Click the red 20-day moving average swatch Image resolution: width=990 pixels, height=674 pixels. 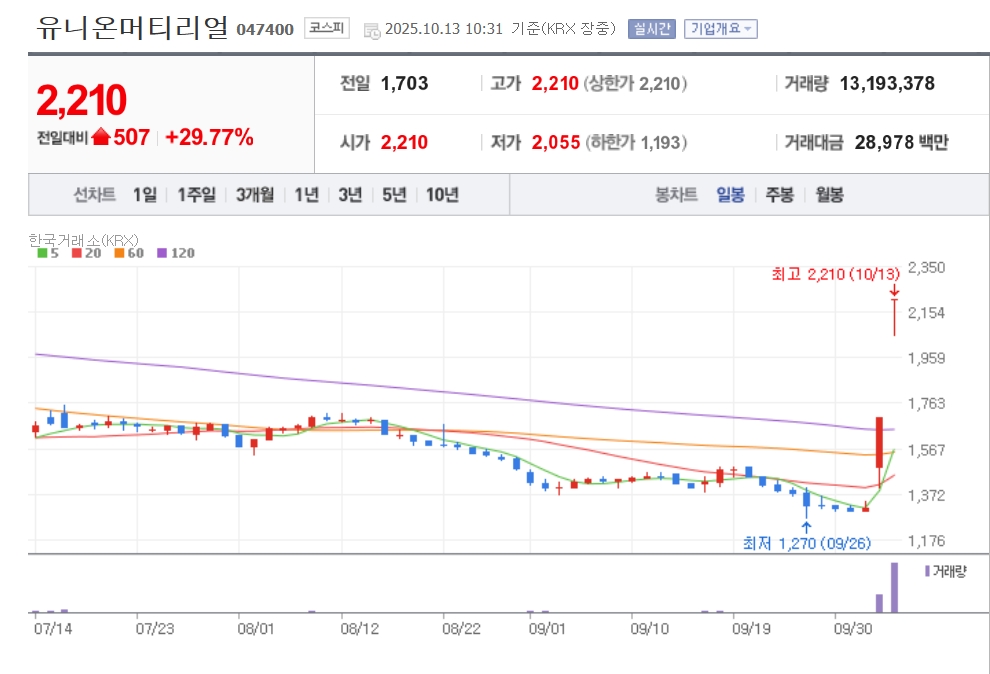[77, 253]
